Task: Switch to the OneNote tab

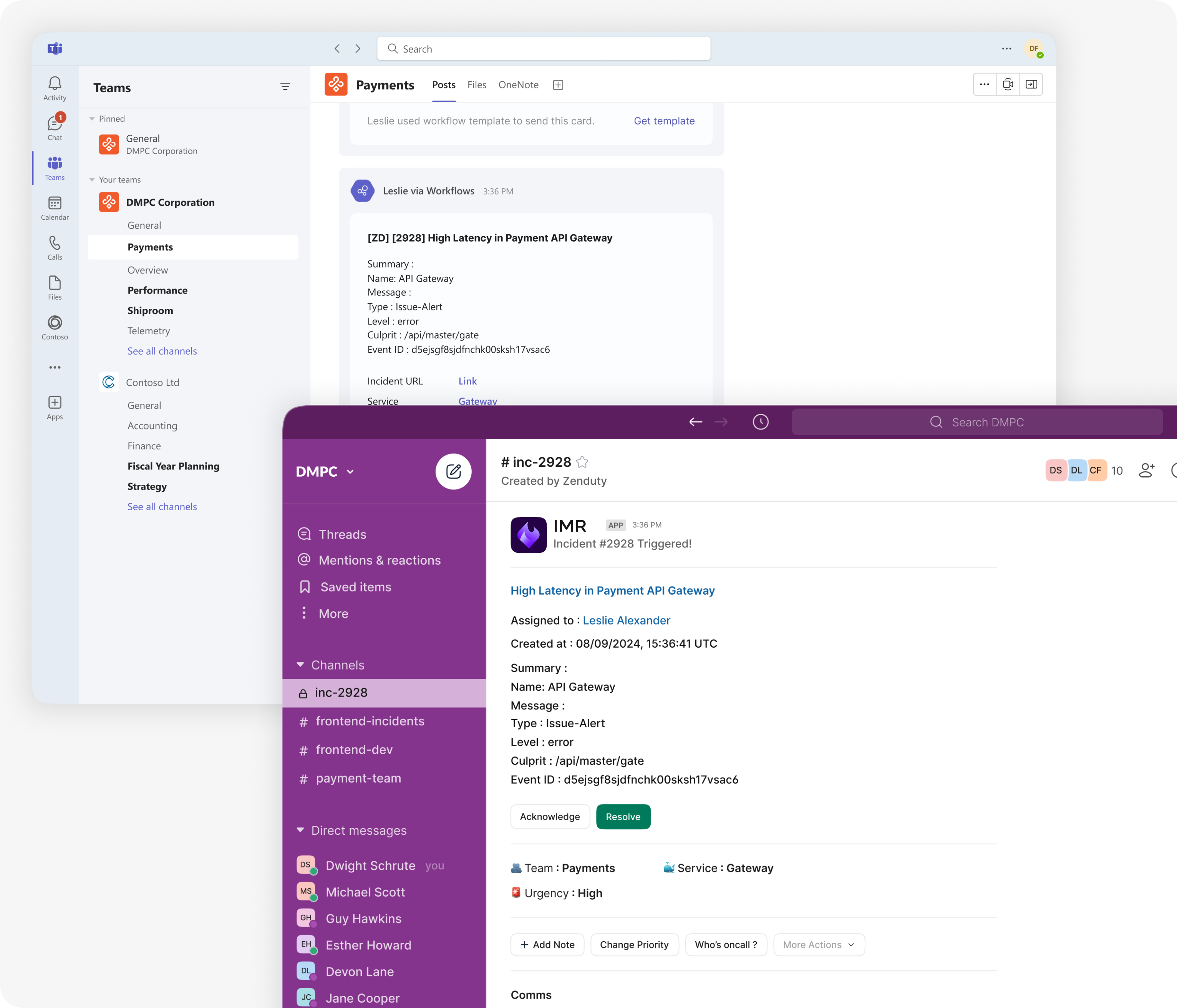Action: pos(518,85)
